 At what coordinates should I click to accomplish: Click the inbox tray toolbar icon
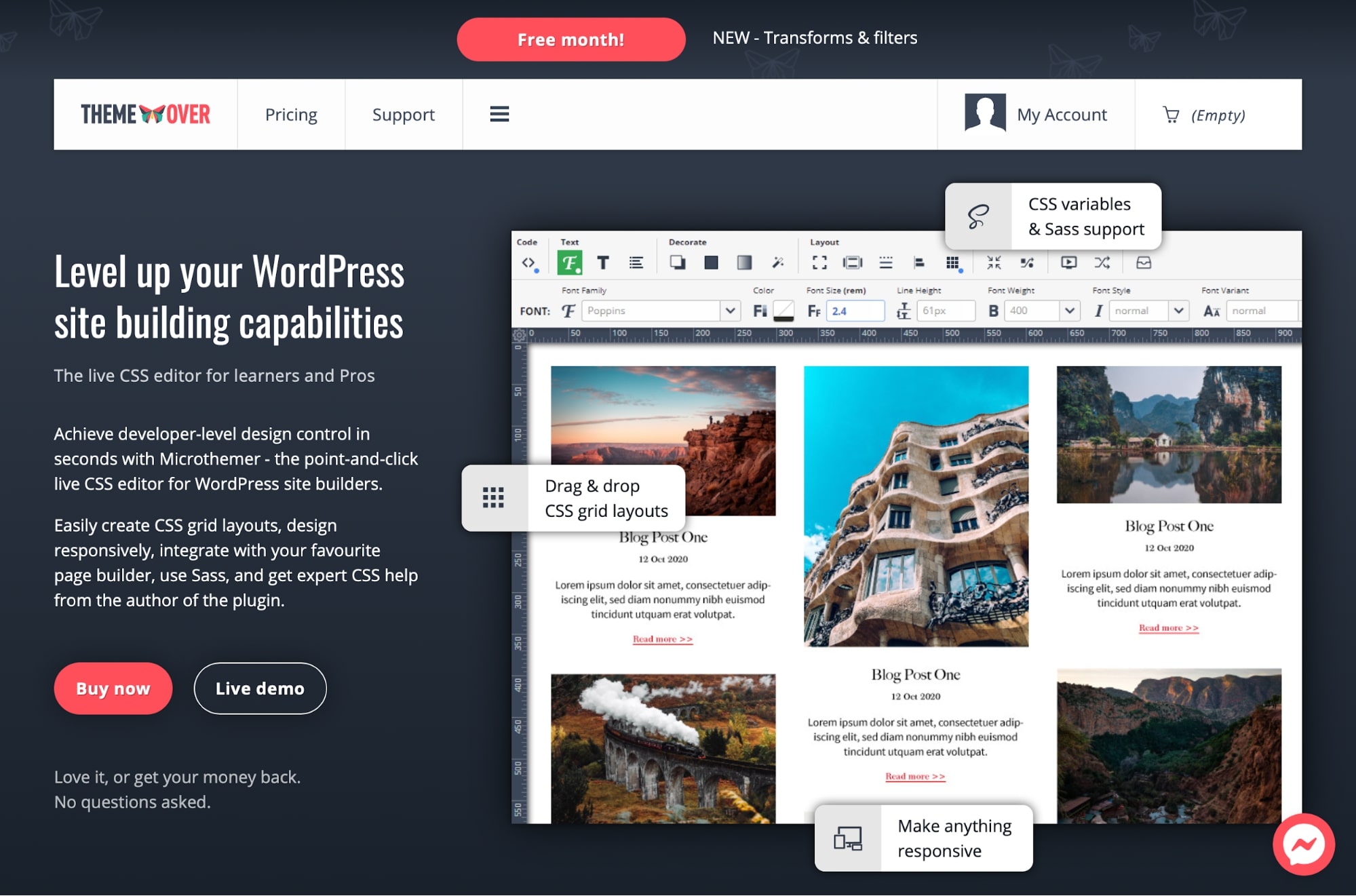pyautogui.click(x=1144, y=262)
